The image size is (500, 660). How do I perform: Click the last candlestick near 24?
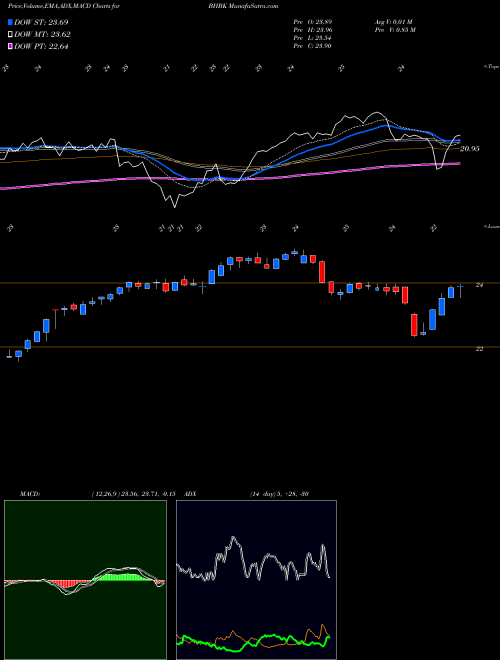point(460,290)
